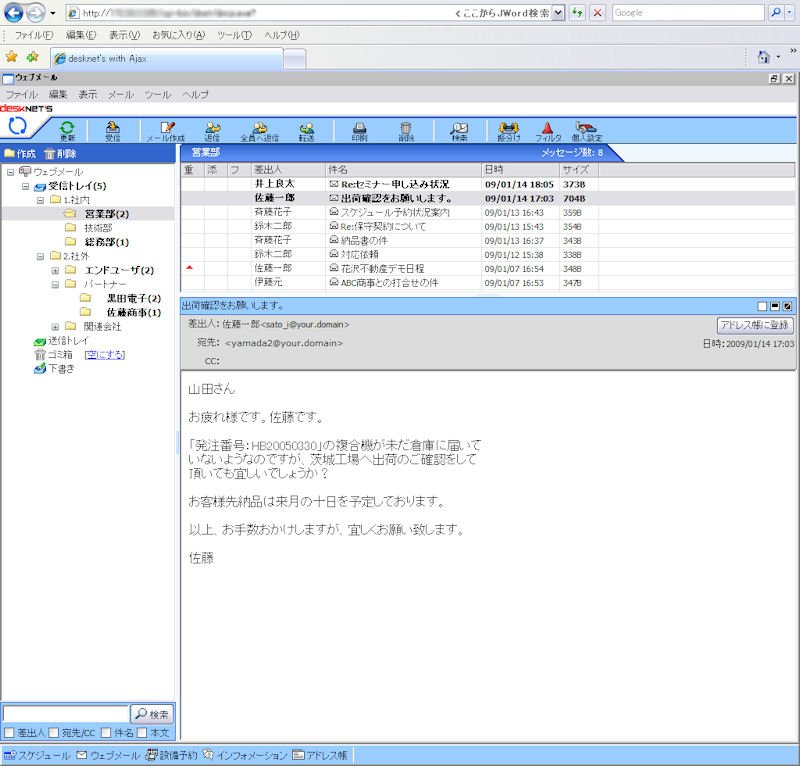The width and height of the screenshot is (800, 766).
Task: Click browser refresh green arrows icon
Action: tap(577, 13)
